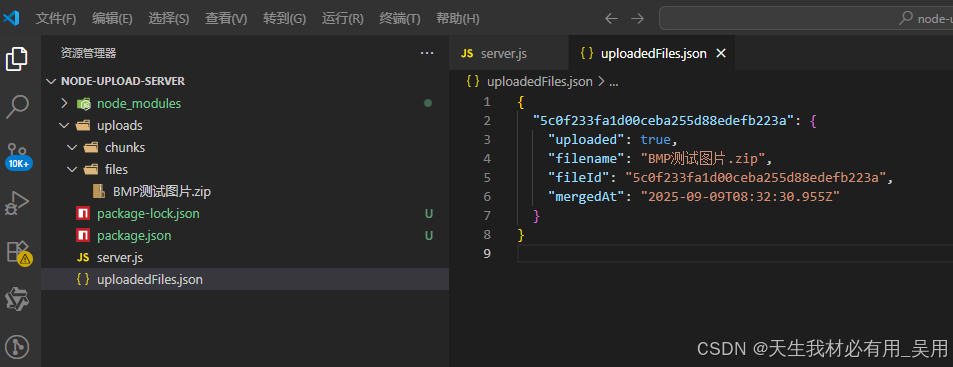Screen dimensions: 953x367
Task: Click the files folder icon
Action: coord(91,170)
